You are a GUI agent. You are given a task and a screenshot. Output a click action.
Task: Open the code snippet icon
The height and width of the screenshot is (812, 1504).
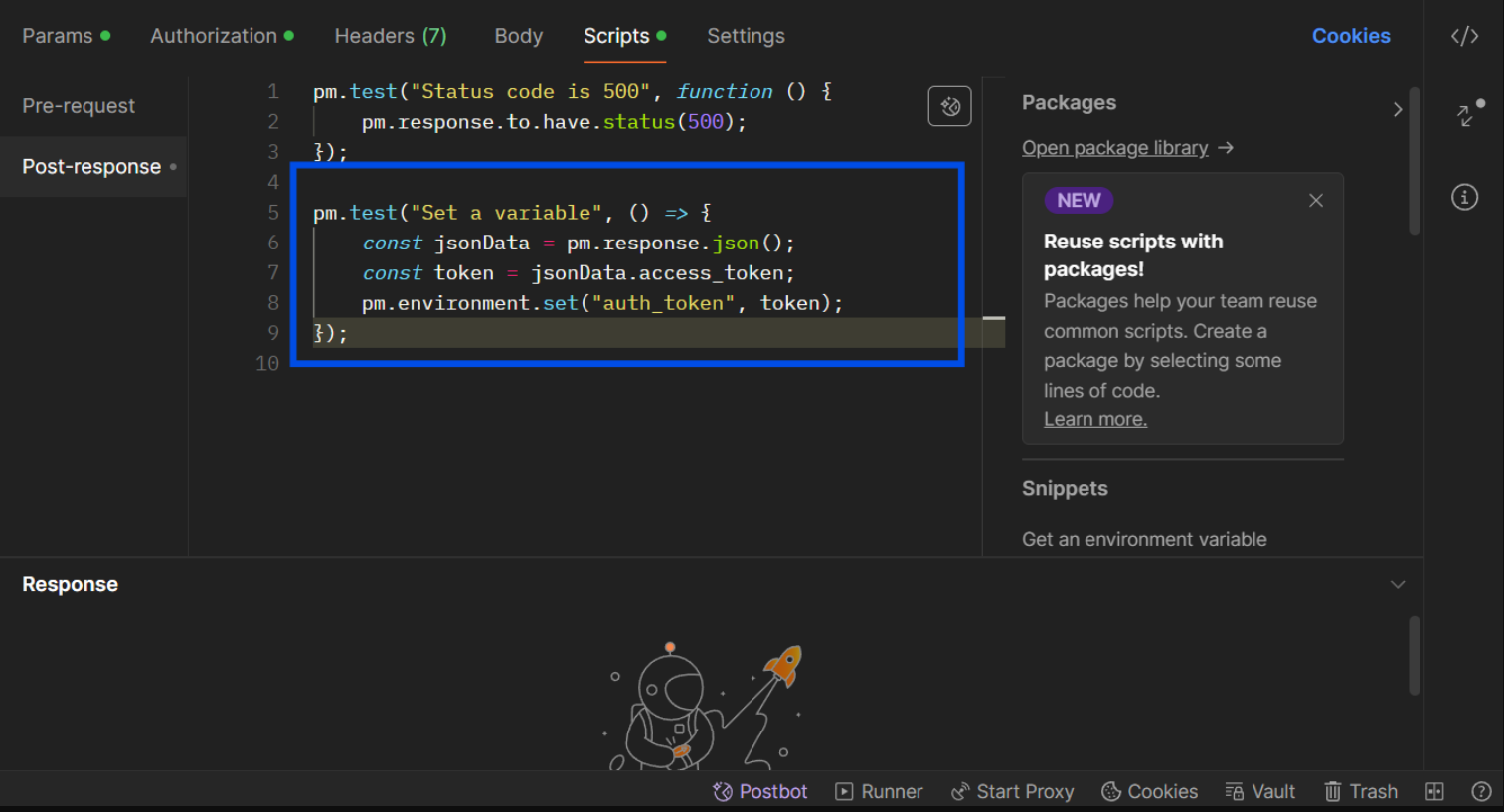click(1464, 36)
